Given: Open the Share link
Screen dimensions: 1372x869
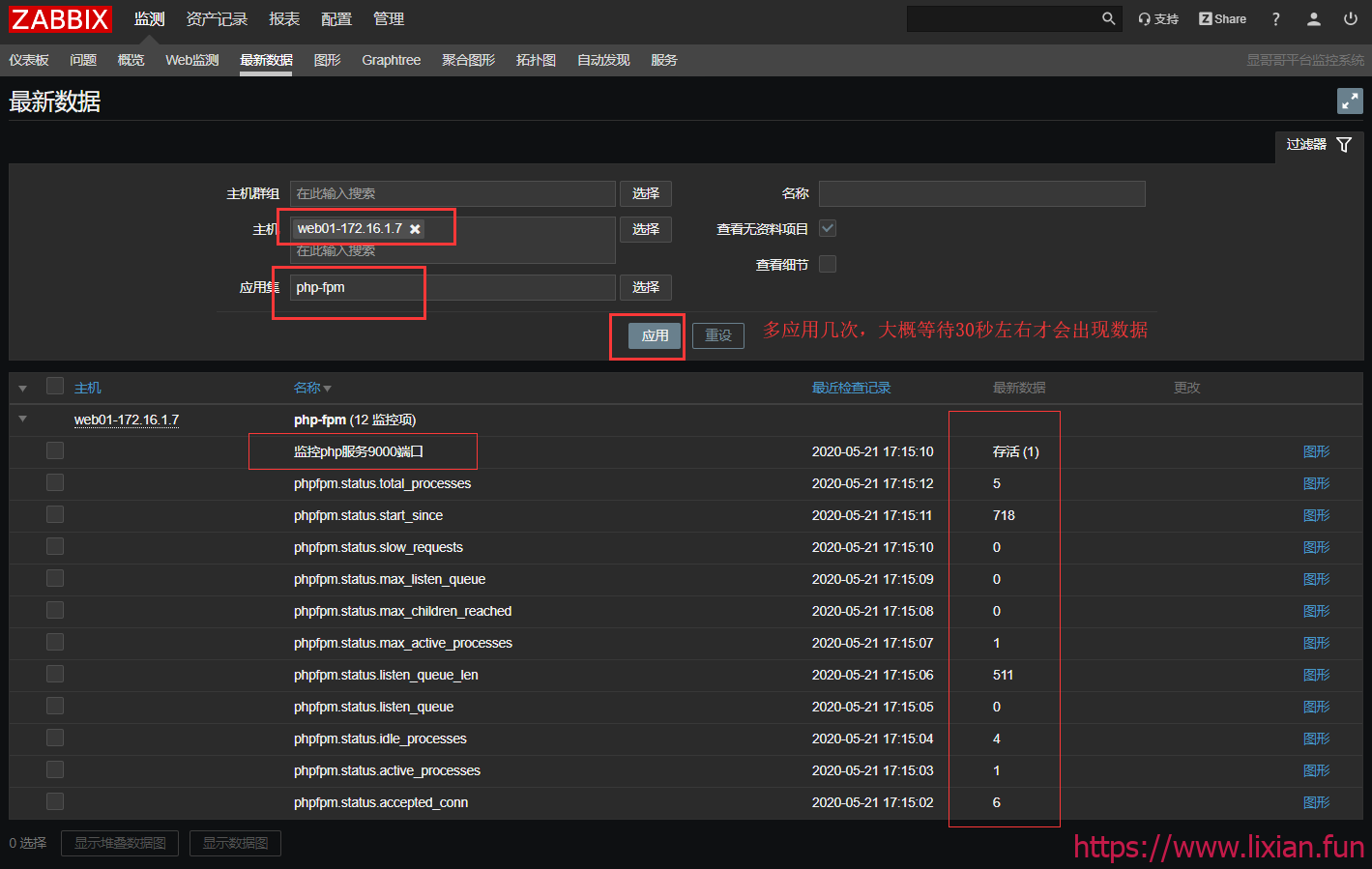Looking at the screenshot, I should pyautogui.click(x=1222, y=18).
